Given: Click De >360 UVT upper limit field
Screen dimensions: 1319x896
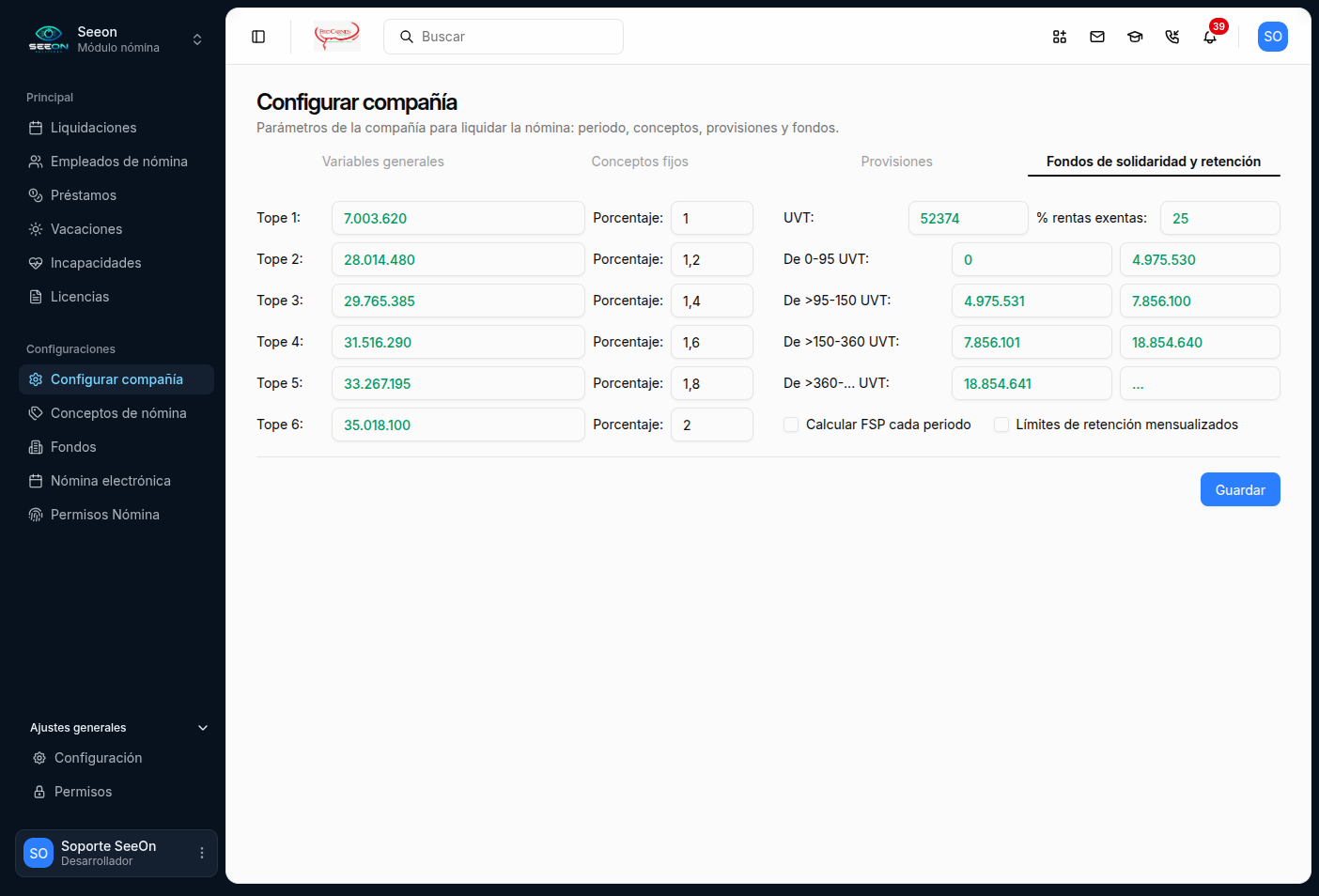Looking at the screenshot, I should [1200, 383].
